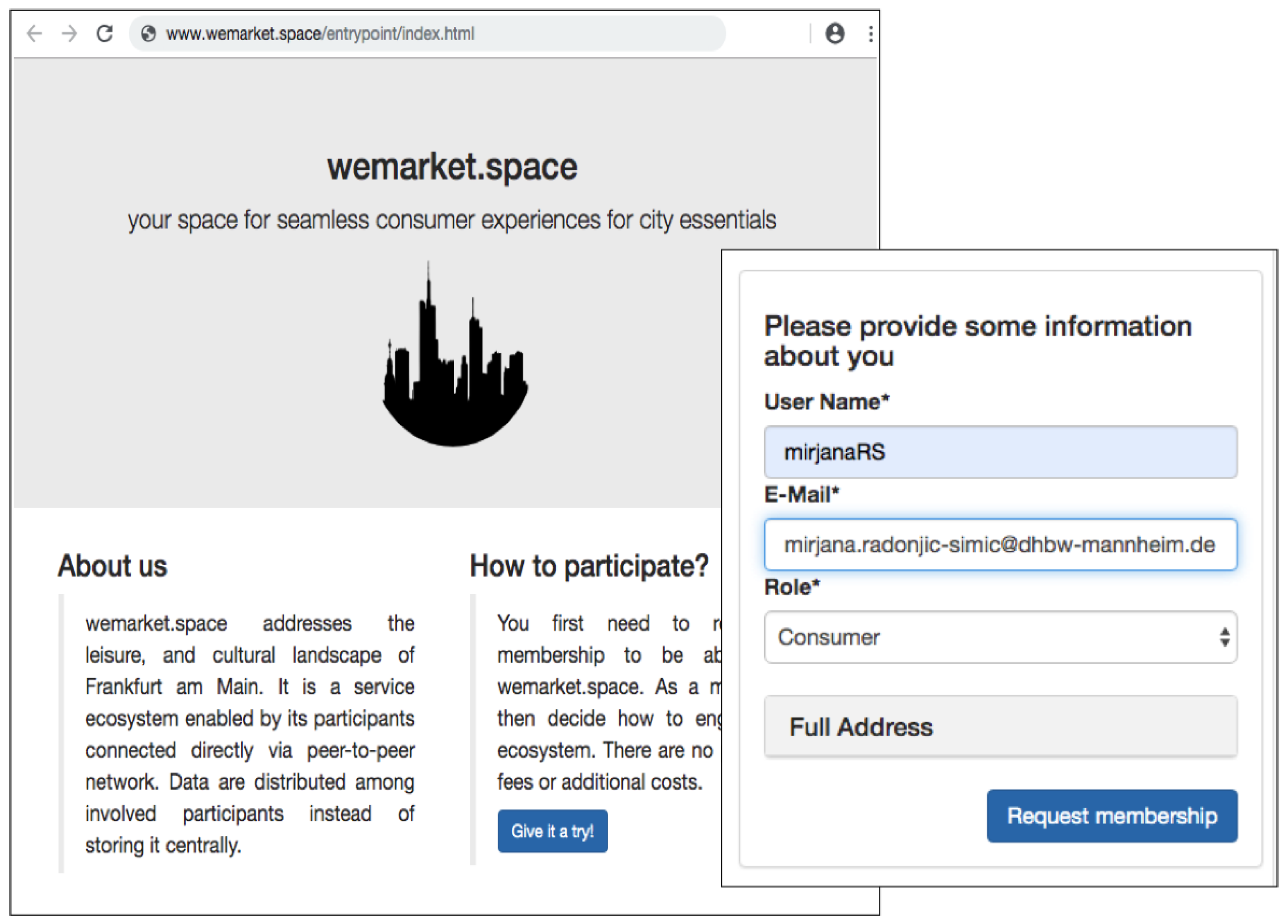Open the three-dot browser menu

[870, 34]
